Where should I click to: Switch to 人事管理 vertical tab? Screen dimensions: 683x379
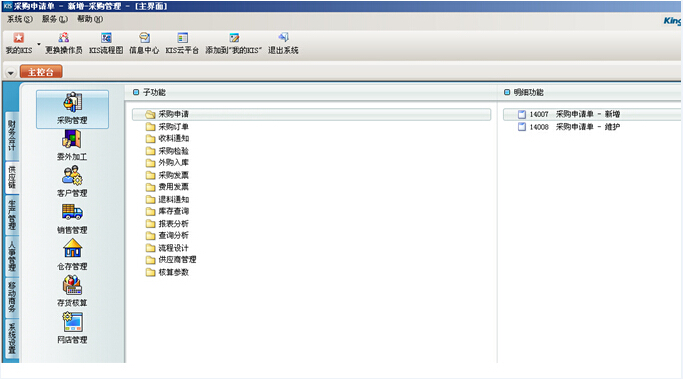[12, 256]
